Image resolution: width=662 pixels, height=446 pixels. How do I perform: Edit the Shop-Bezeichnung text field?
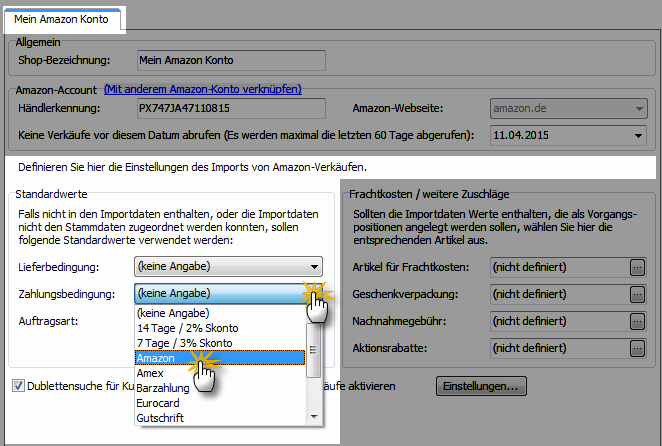(x=231, y=60)
